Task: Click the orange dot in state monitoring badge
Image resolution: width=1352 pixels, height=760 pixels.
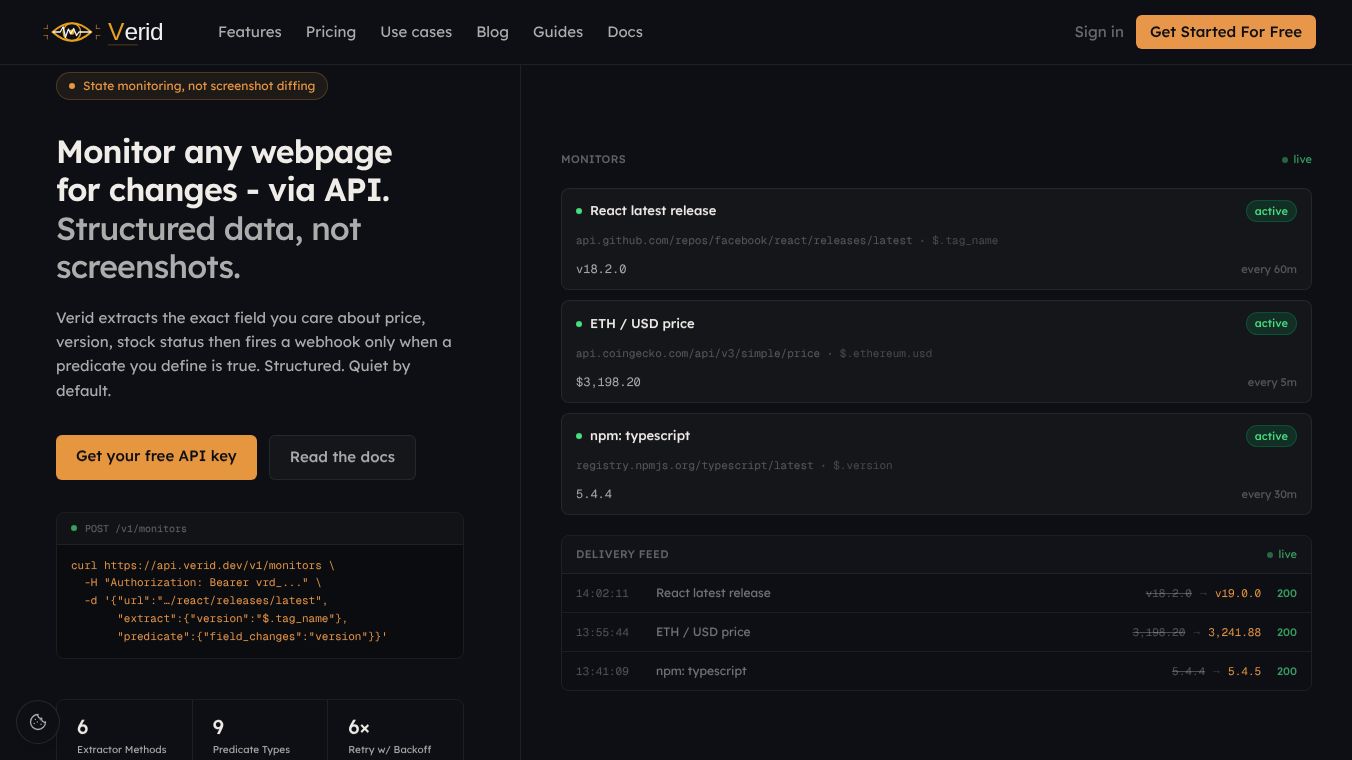Action: (72, 86)
